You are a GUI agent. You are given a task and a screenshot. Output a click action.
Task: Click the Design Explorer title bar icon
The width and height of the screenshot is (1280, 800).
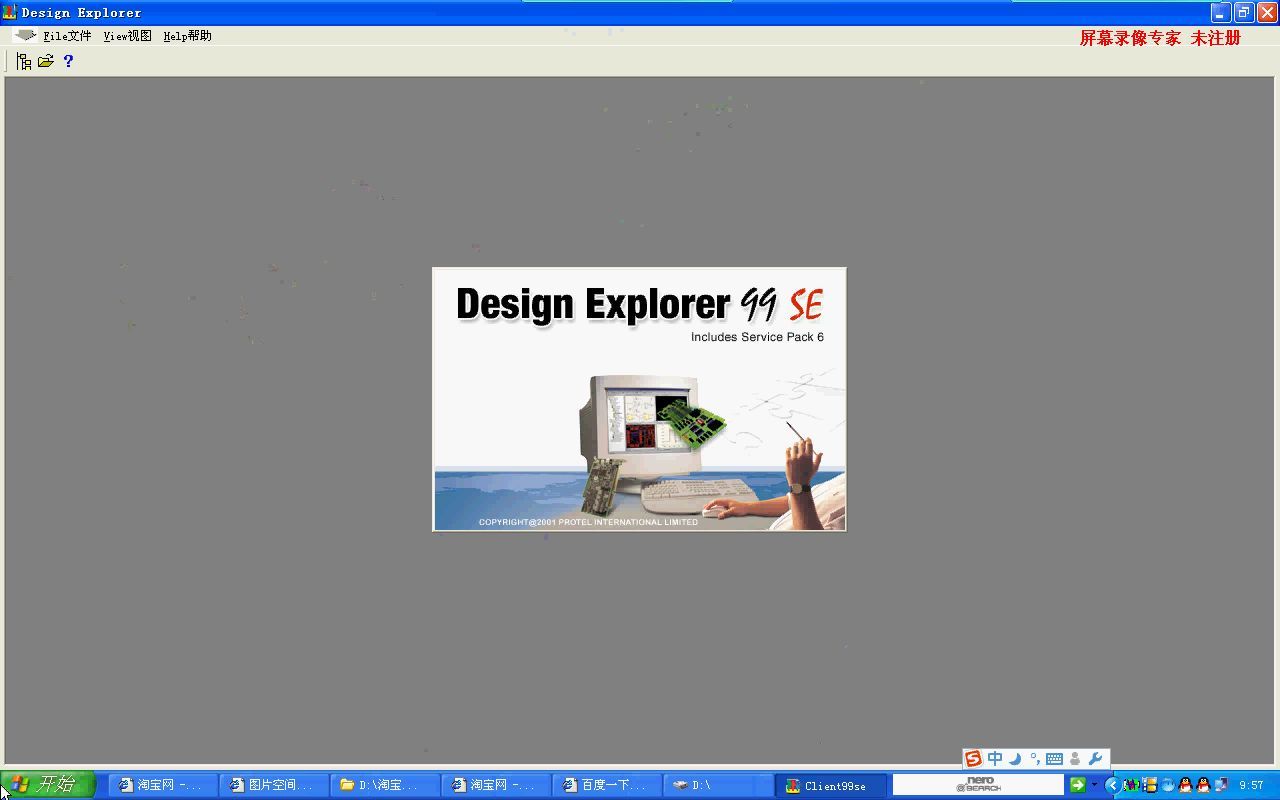10,12
